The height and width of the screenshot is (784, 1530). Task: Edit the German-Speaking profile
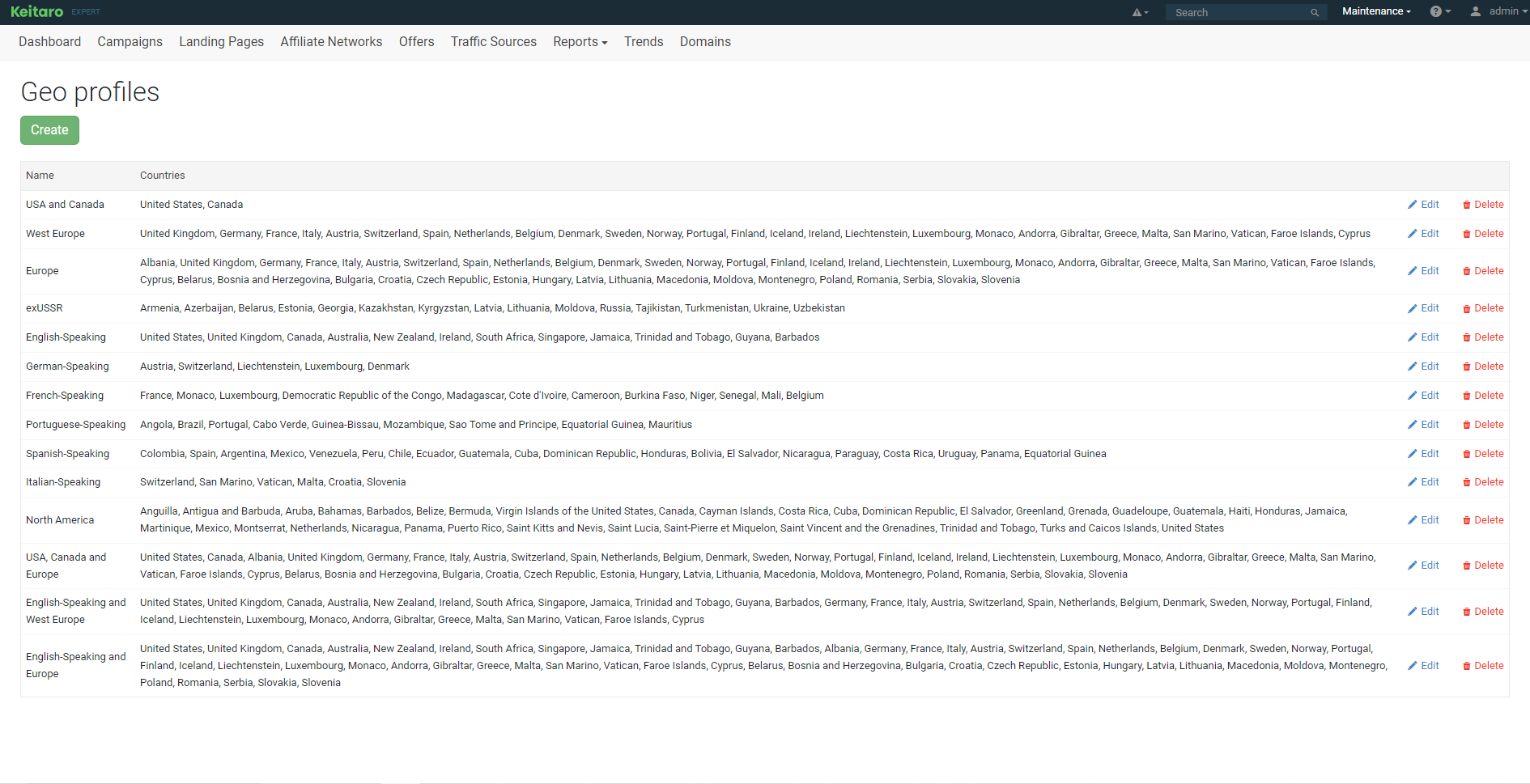click(x=1423, y=367)
